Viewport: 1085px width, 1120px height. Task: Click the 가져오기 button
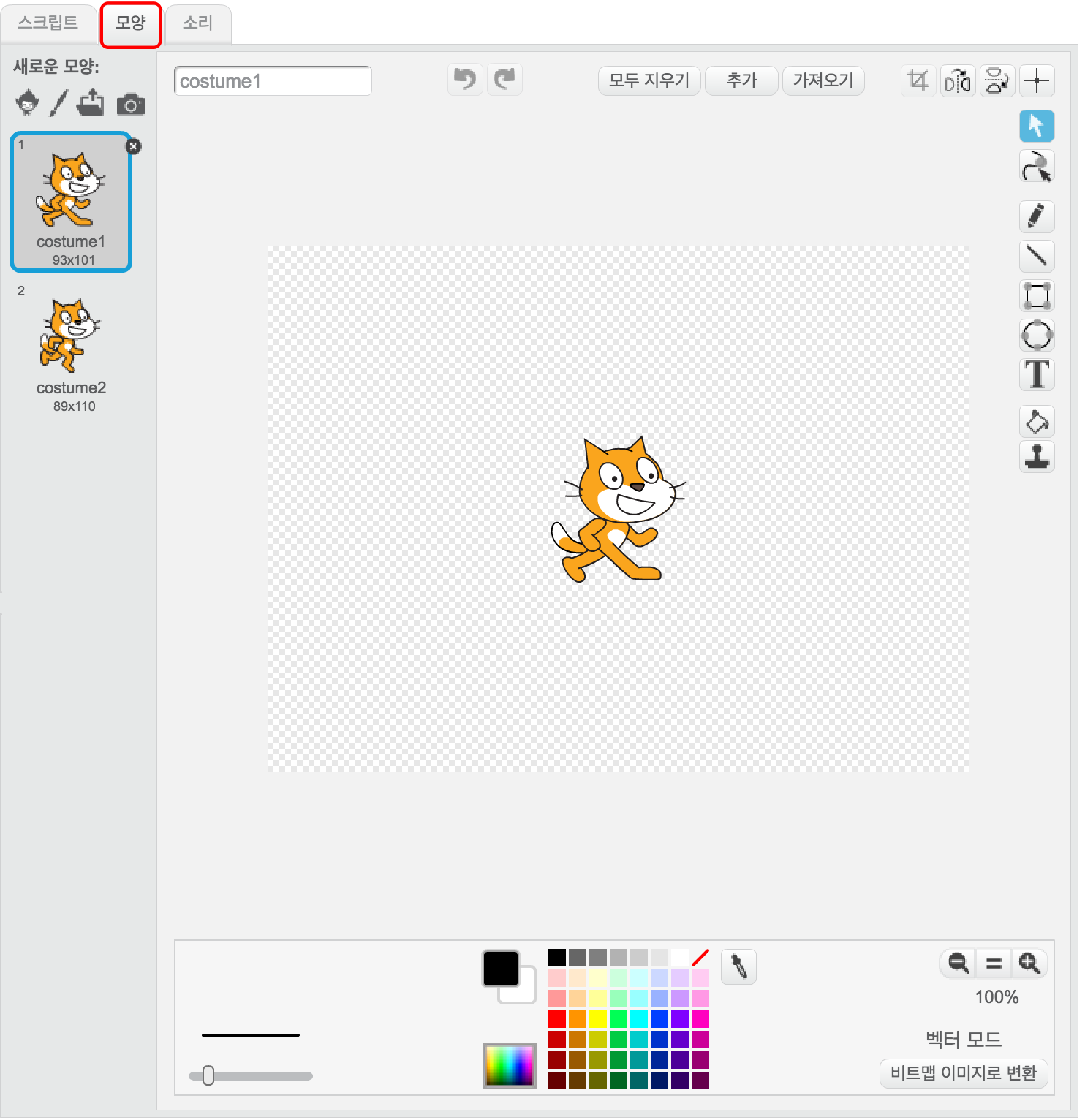coord(823,80)
